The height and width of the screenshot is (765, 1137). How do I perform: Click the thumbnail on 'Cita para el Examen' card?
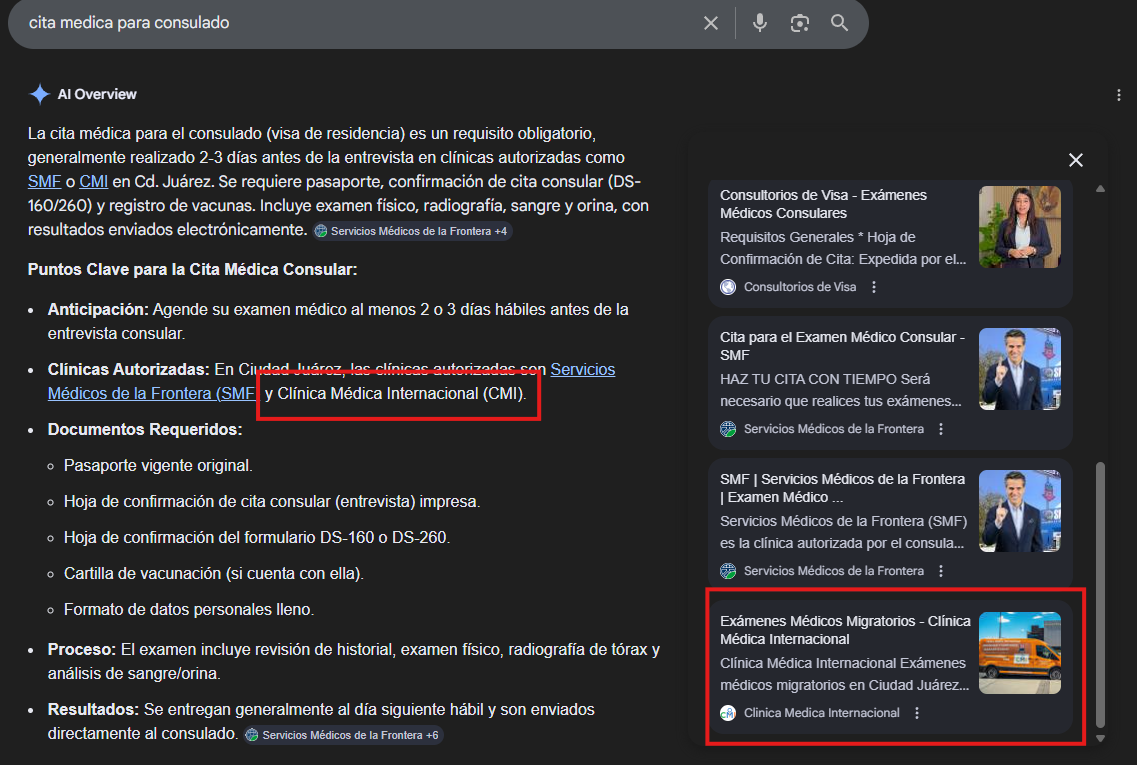click(x=1020, y=369)
